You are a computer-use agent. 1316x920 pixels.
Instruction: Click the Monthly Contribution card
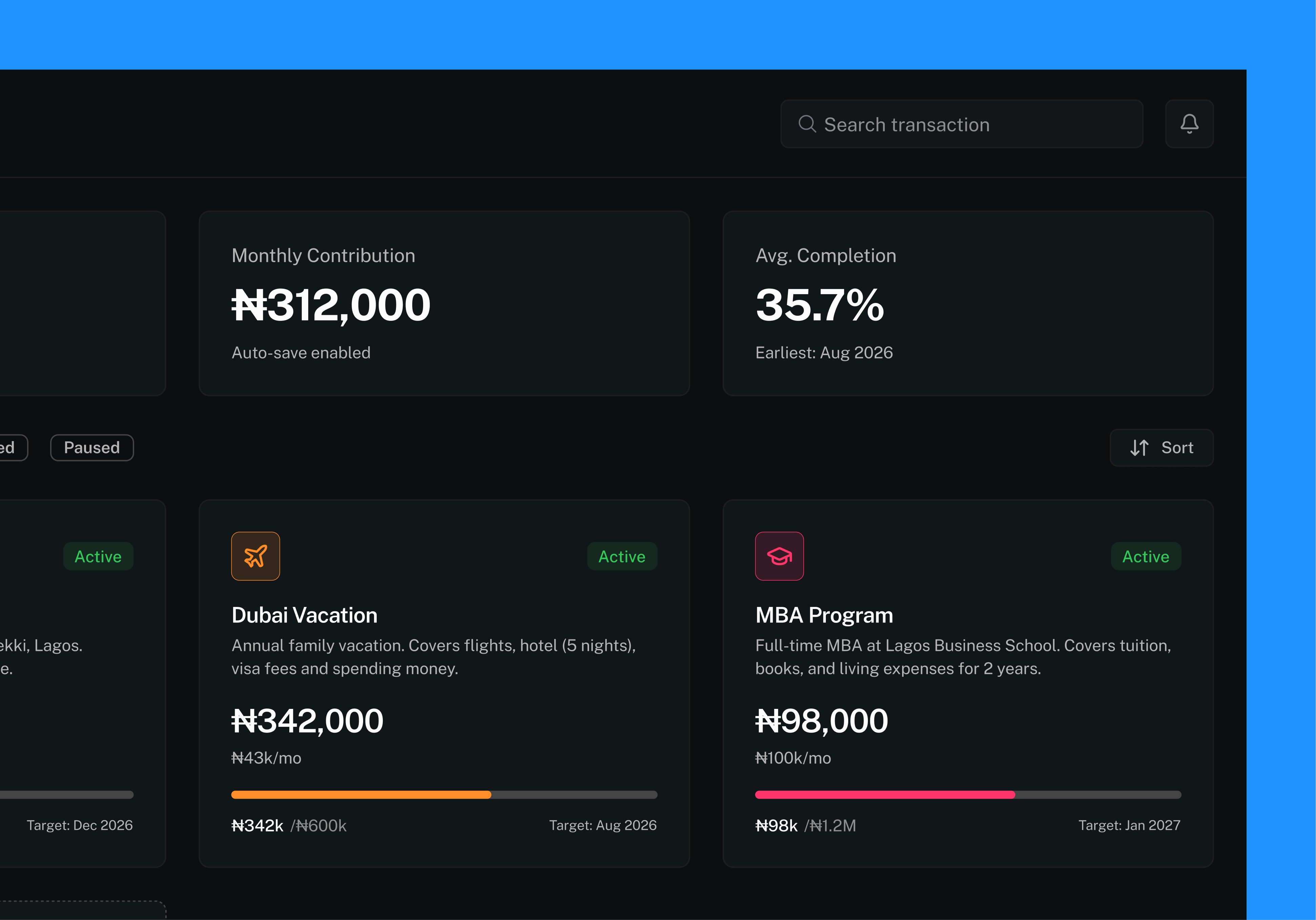point(444,303)
